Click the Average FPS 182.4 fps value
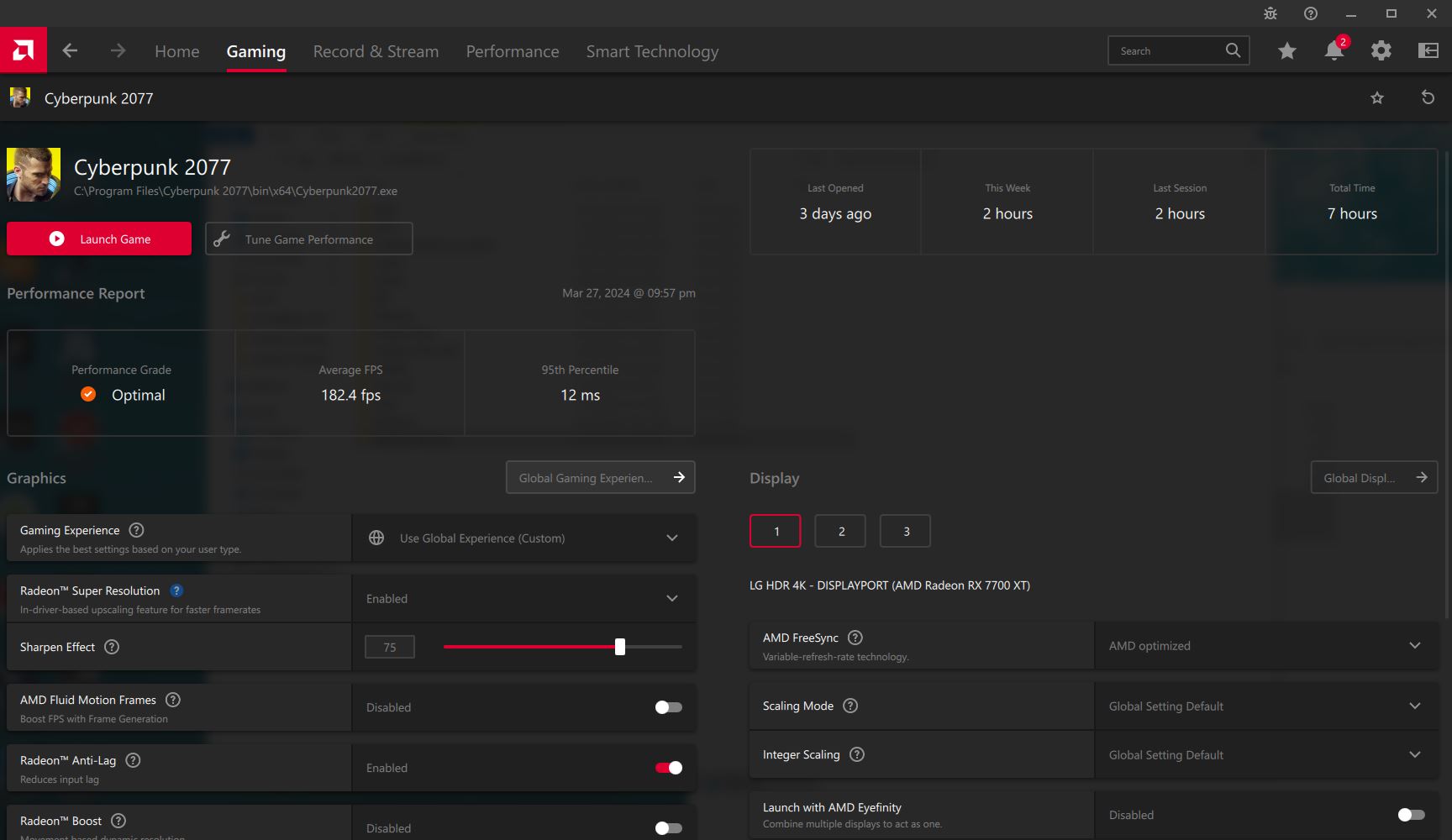 [350, 395]
